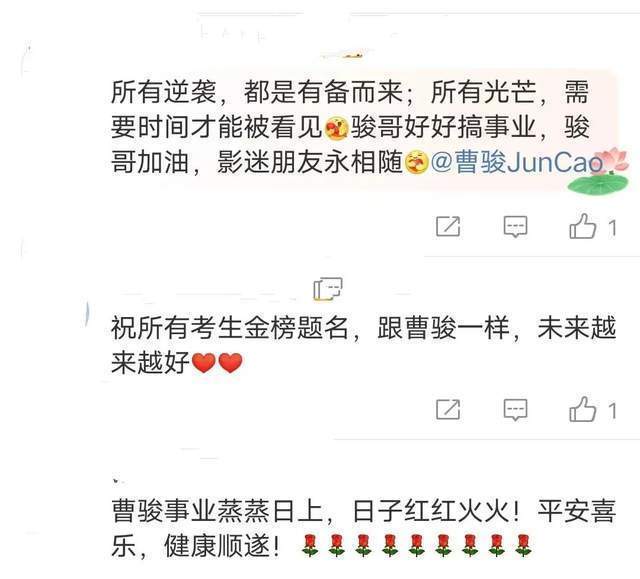Open the comment starting 所有逆袭
This screenshot has height=579, width=640.
(x=350, y=127)
